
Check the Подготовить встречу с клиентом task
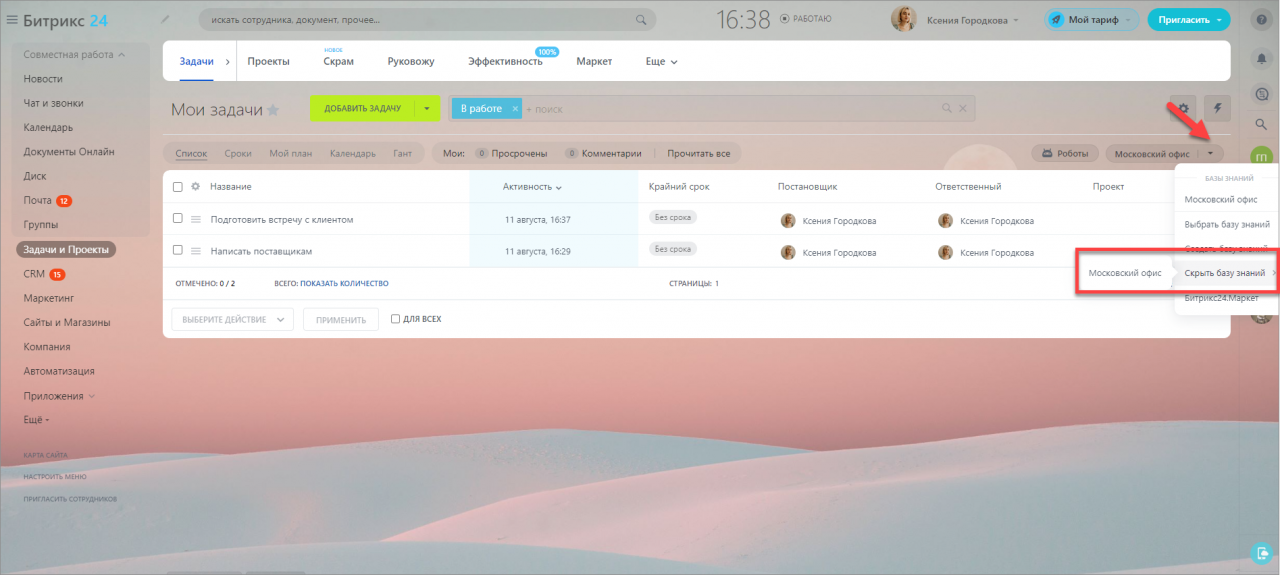pos(178,218)
